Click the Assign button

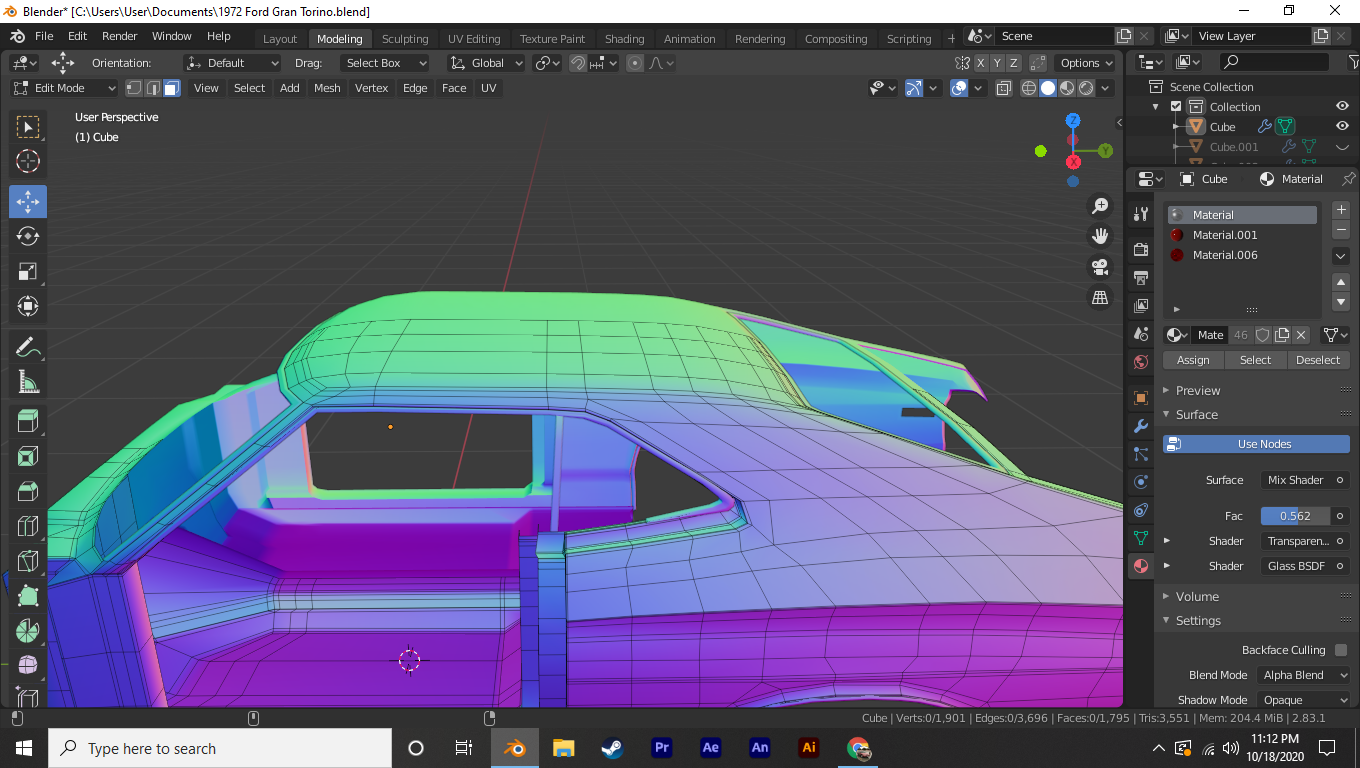coord(1193,360)
